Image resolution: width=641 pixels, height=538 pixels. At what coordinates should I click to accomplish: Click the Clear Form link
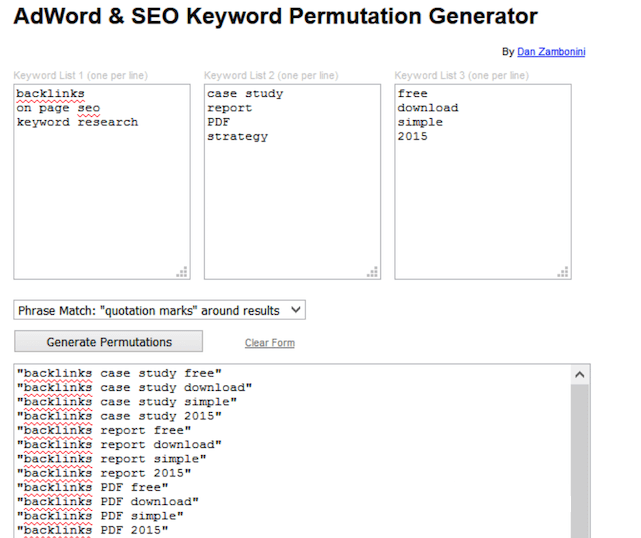pos(270,343)
